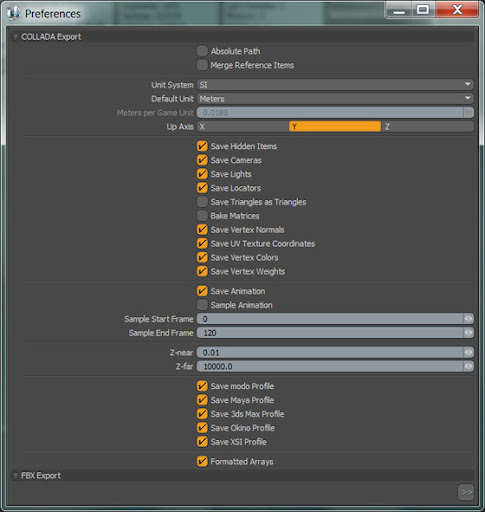
Task: Select X as the Up Axis
Action: (243, 127)
